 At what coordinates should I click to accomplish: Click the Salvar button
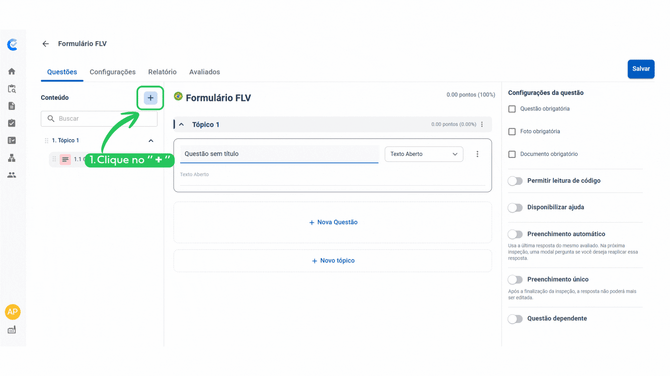pos(641,69)
